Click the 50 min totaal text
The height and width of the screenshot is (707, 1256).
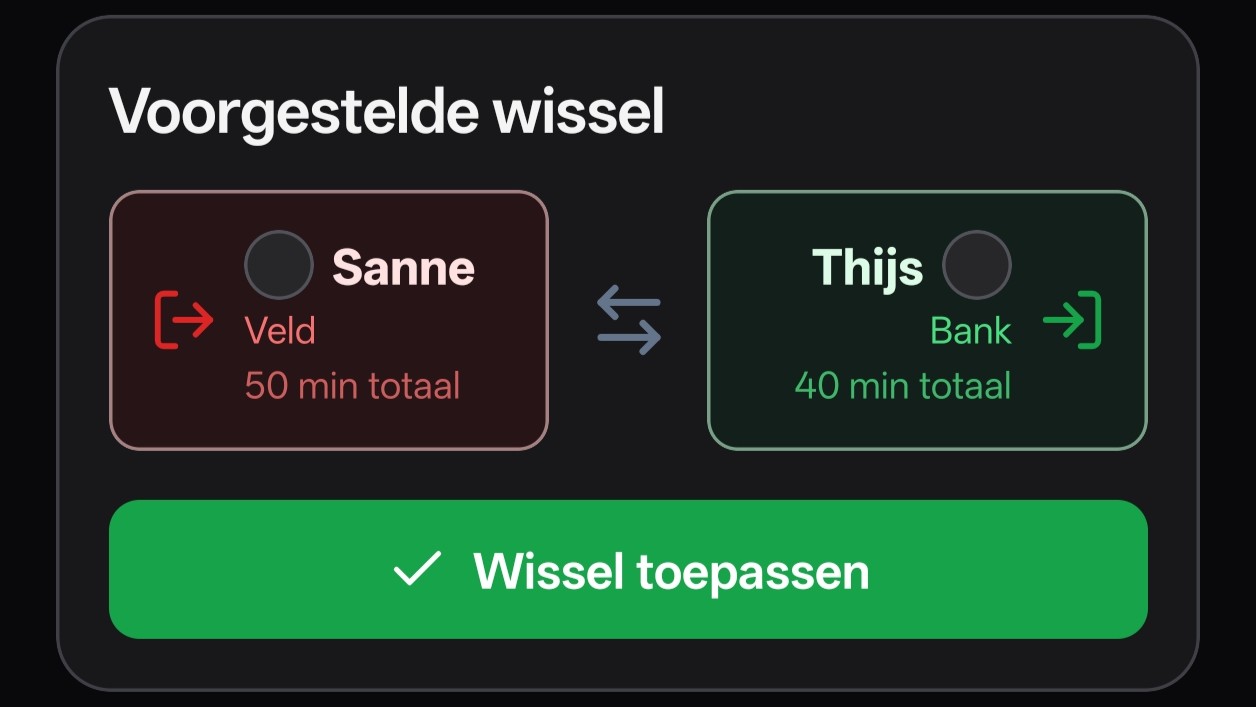point(352,385)
